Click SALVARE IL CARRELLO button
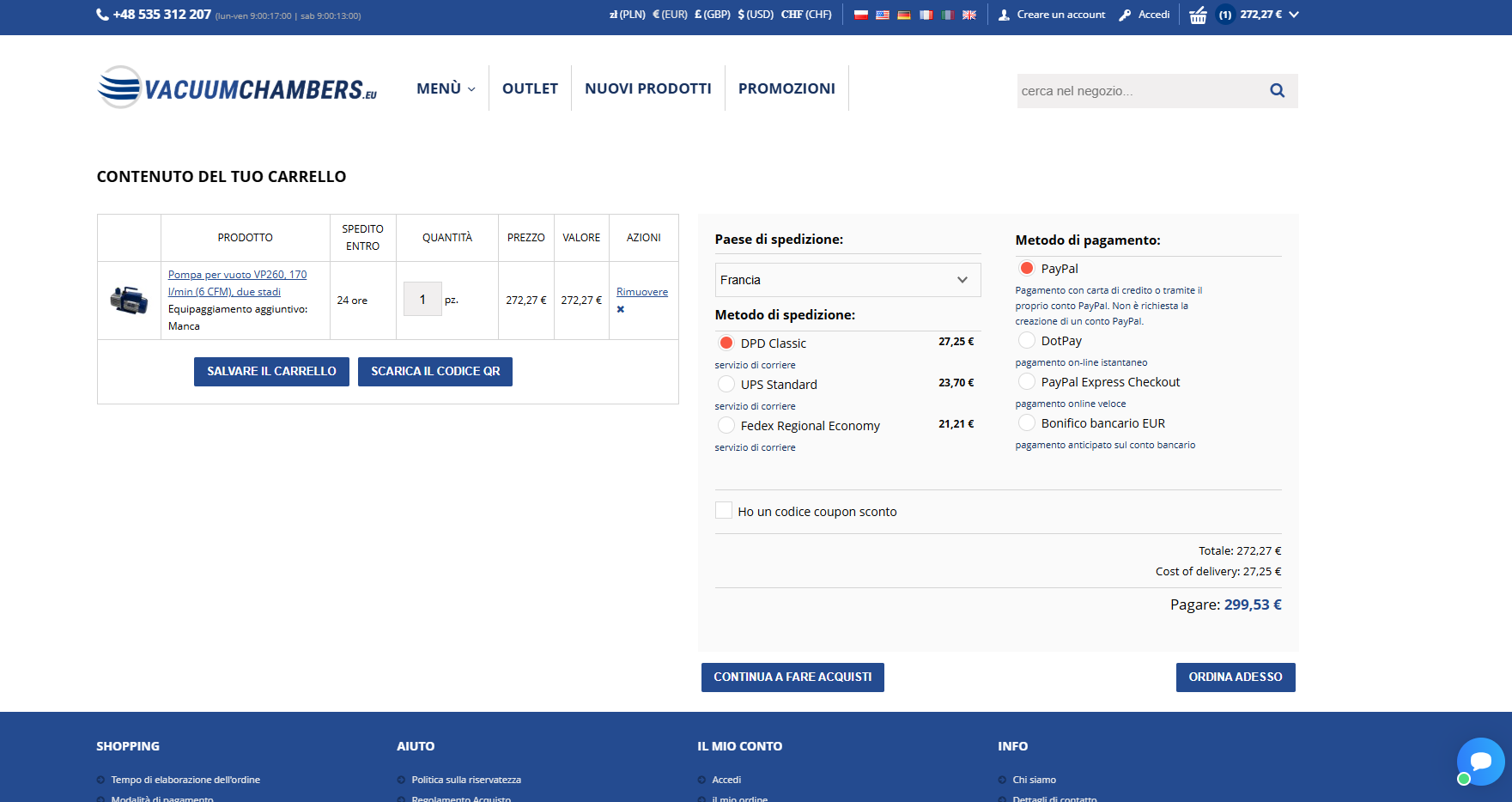Image resolution: width=1512 pixels, height=802 pixels. point(271,371)
